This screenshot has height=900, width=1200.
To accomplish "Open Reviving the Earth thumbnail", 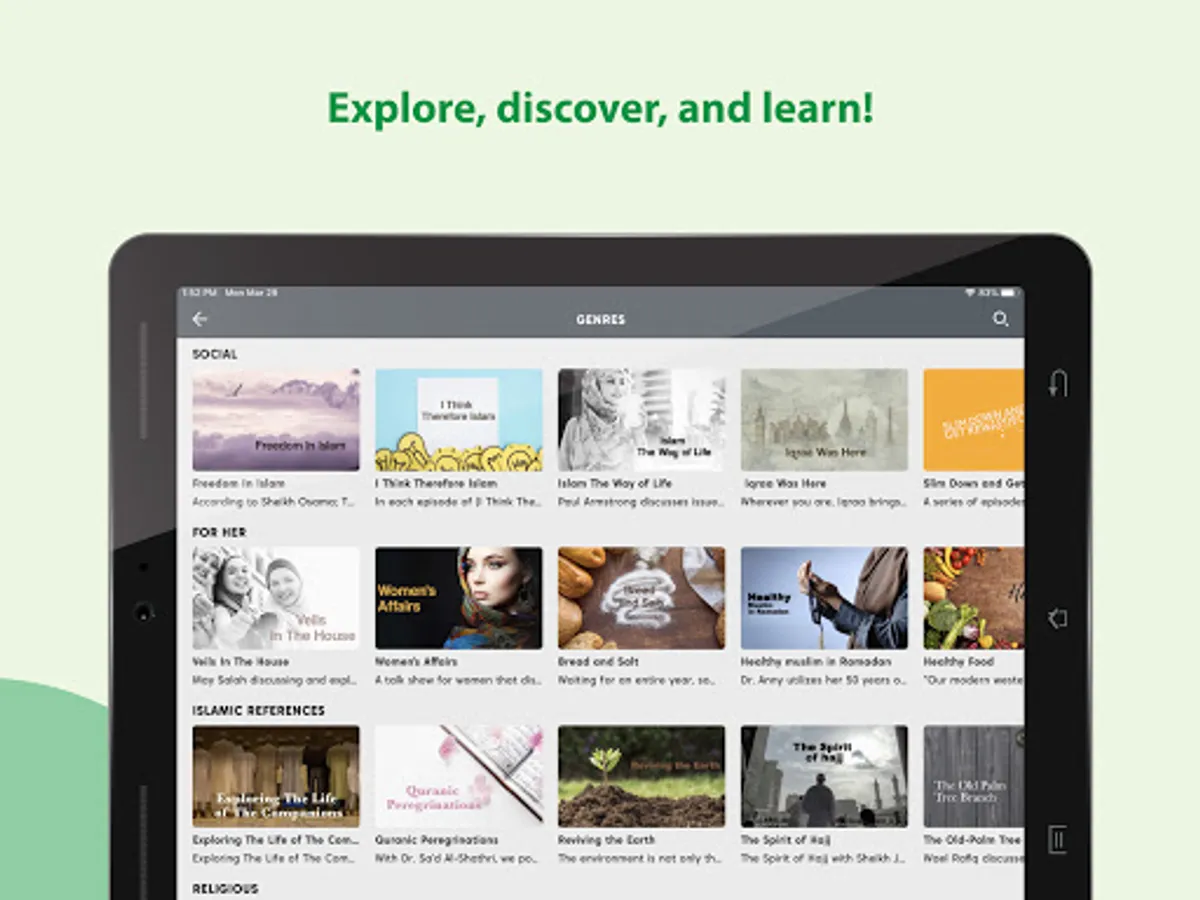I will coord(642,776).
